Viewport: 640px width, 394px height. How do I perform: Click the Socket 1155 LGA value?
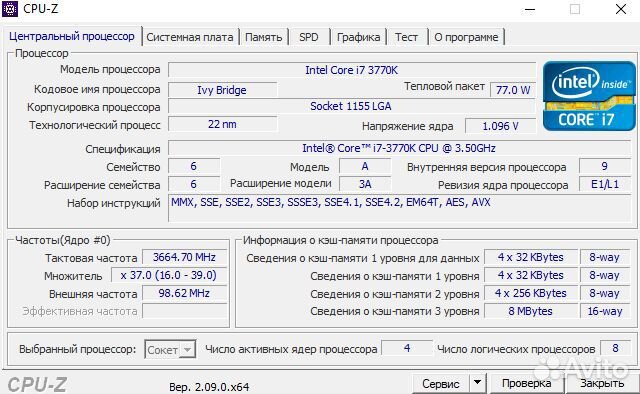351,106
